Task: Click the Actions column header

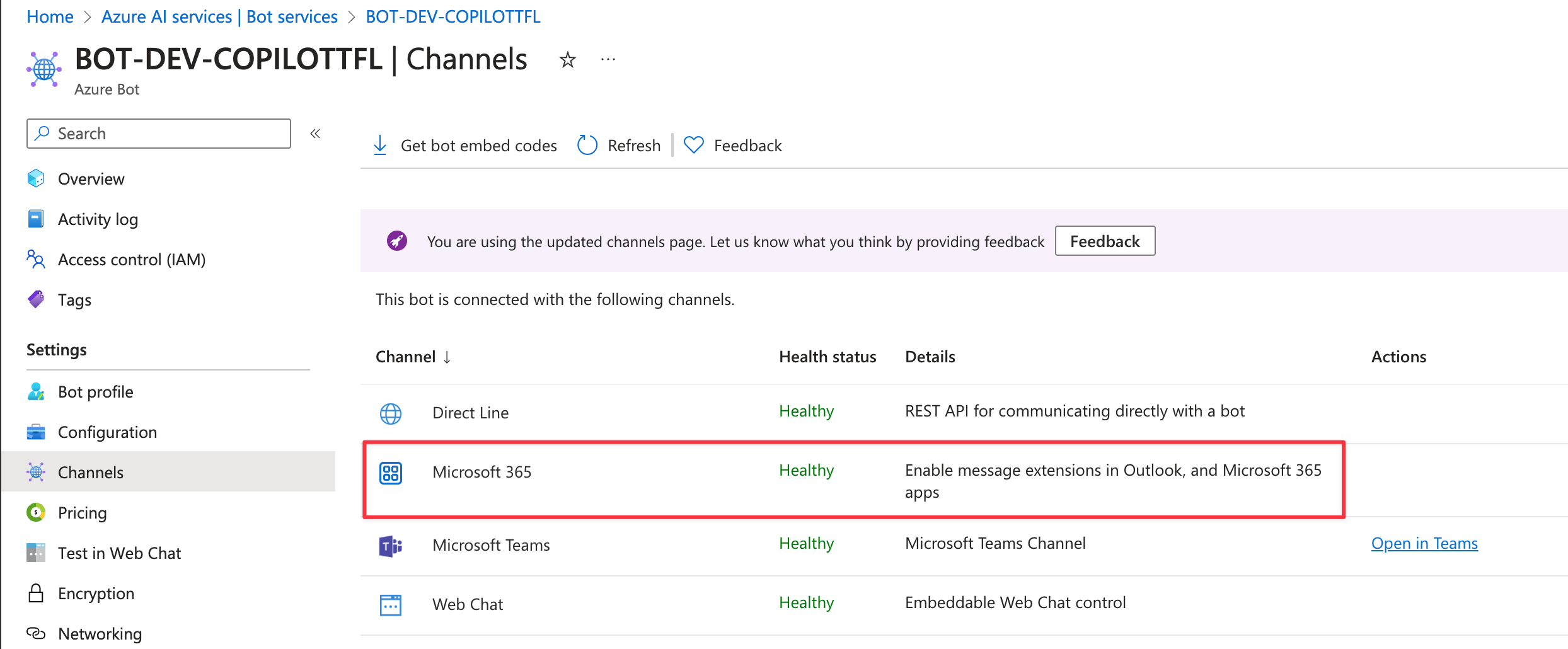Action: pyautogui.click(x=1398, y=357)
